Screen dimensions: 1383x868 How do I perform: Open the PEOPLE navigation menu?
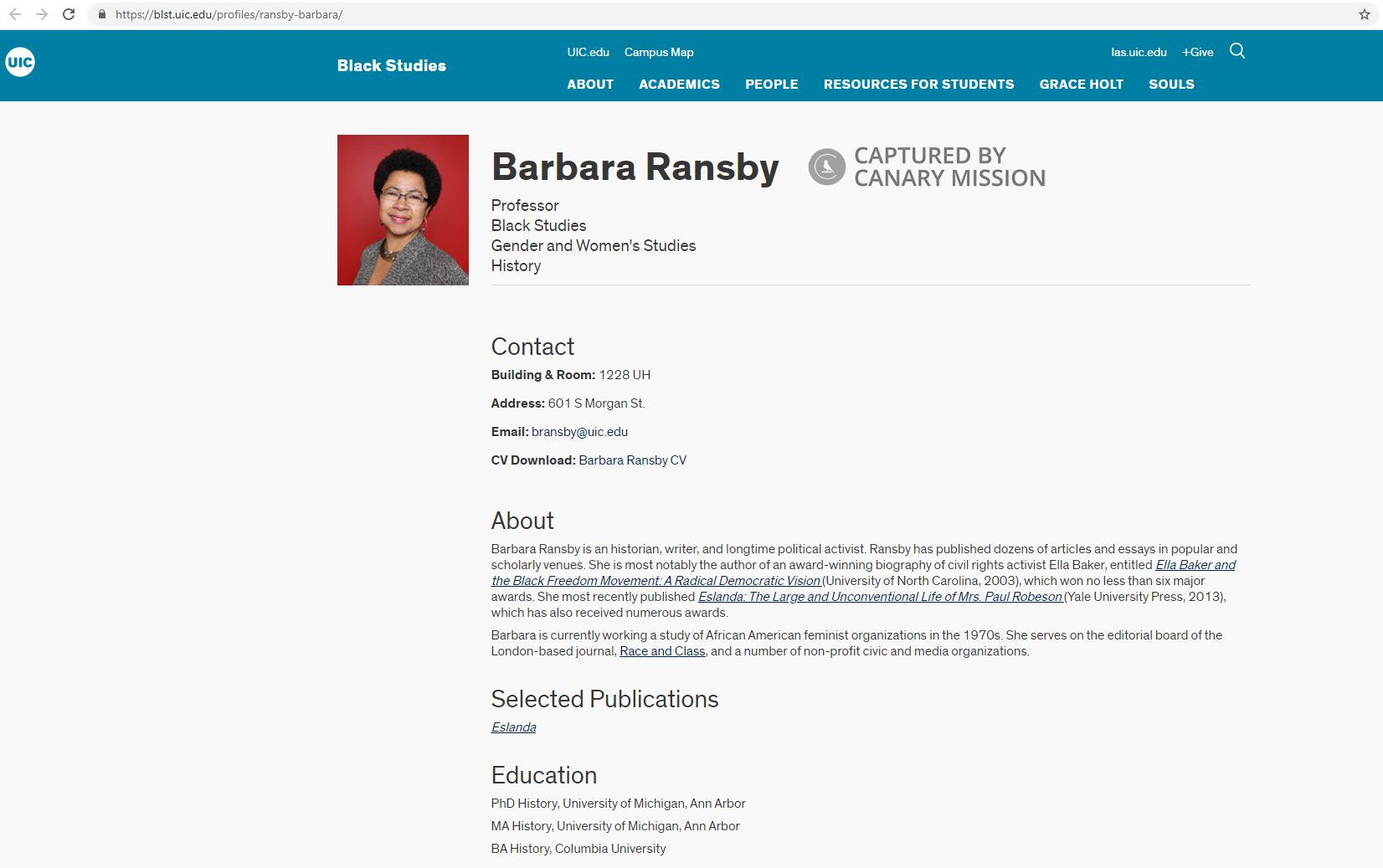[772, 84]
